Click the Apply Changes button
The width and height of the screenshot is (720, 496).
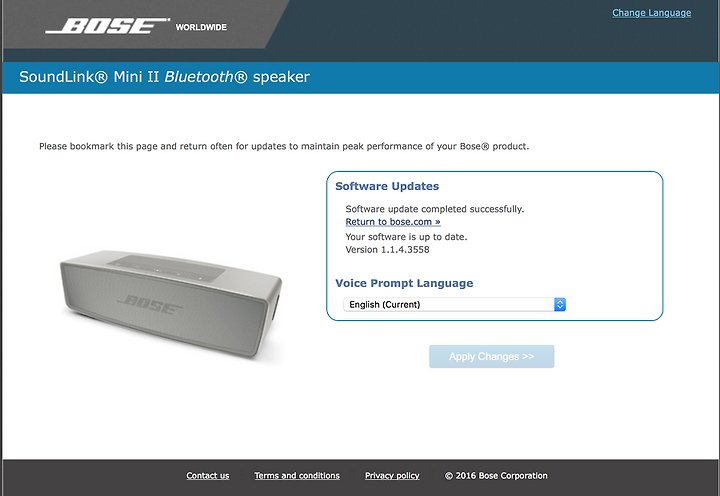point(491,356)
